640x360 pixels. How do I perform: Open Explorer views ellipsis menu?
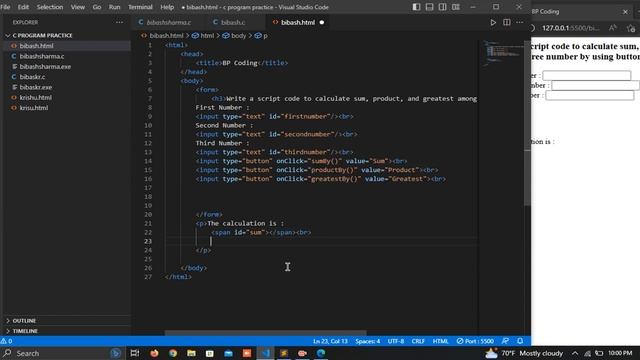(119, 22)
